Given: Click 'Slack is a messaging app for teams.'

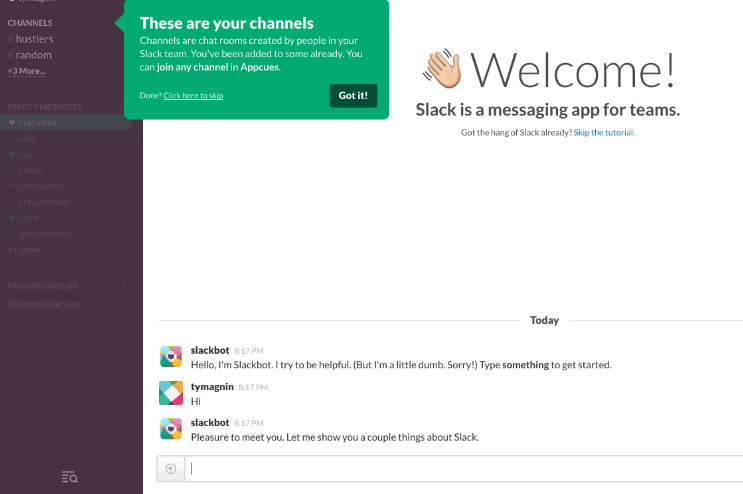Looking at the screenshot, I should [548, 110].
